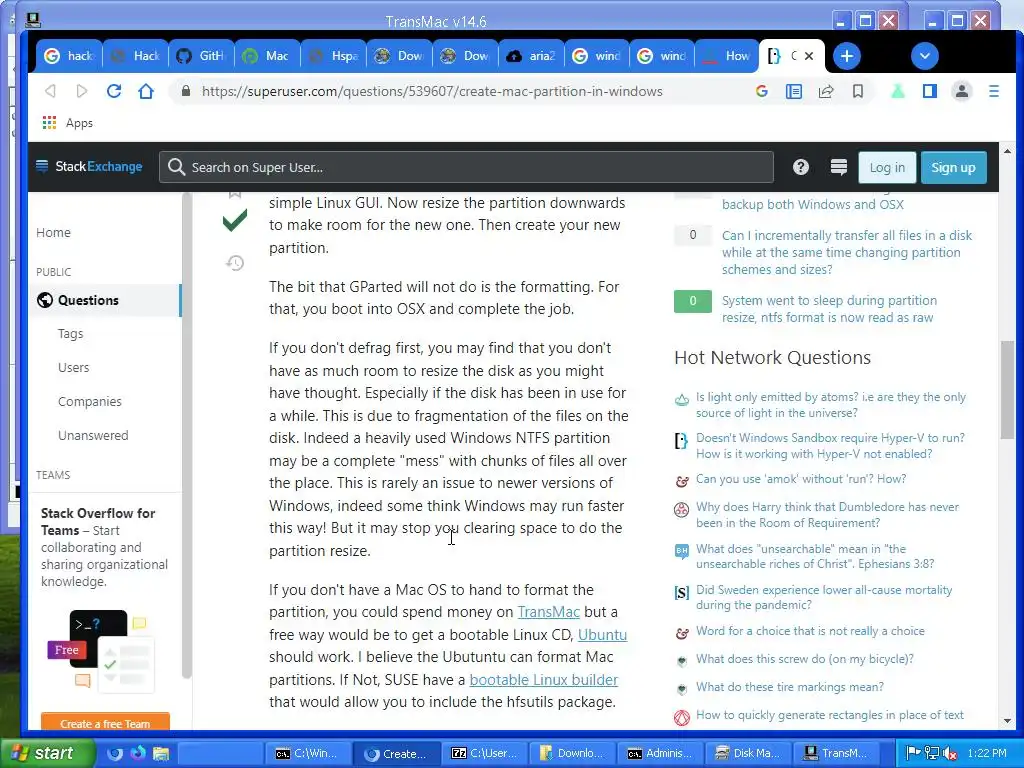Follow the bootable Linux builder link
The image size is (1024, 768).
click(543, 680)
